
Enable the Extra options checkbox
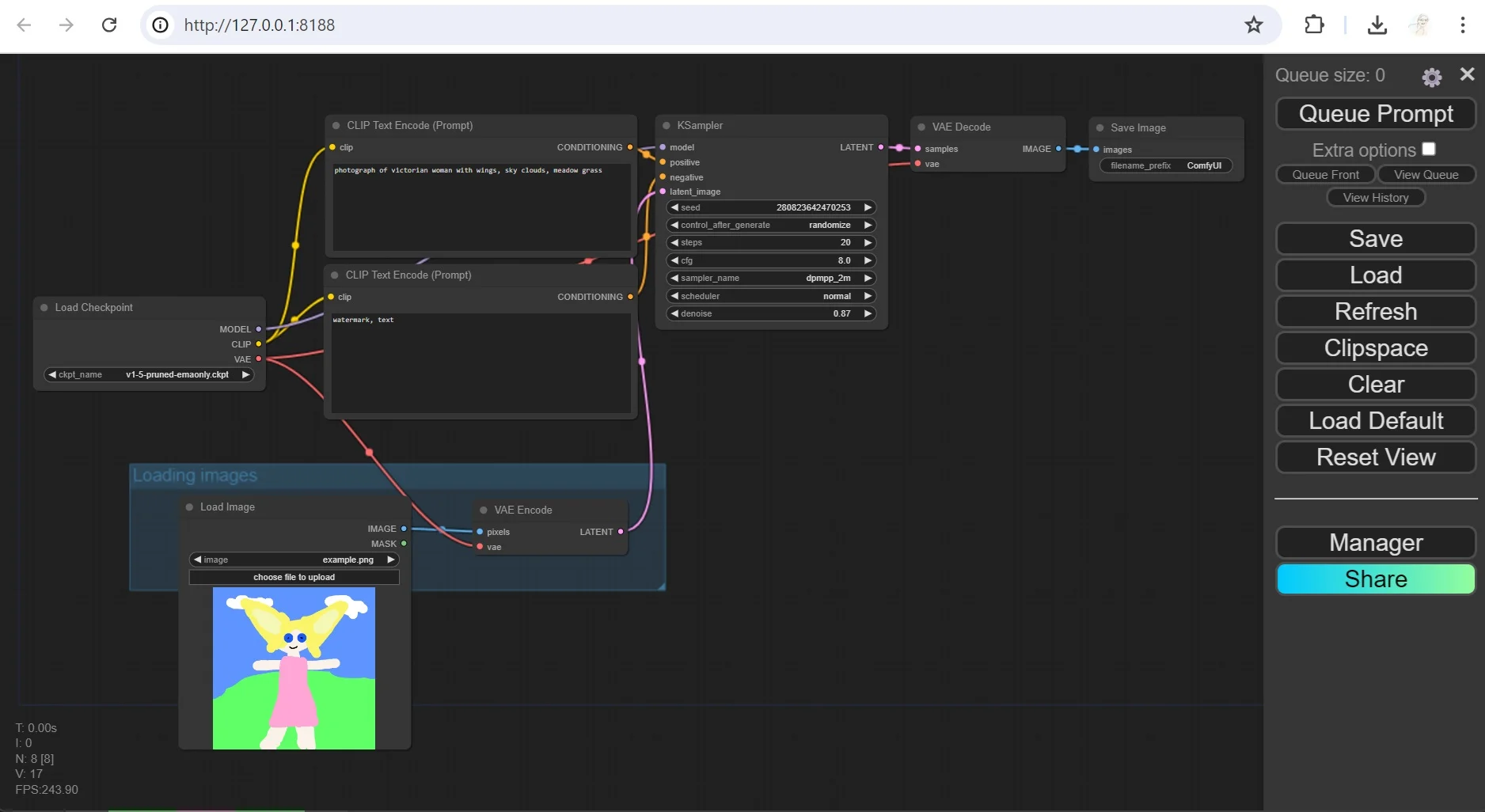pyautogui.click(x=1428, y=149)
